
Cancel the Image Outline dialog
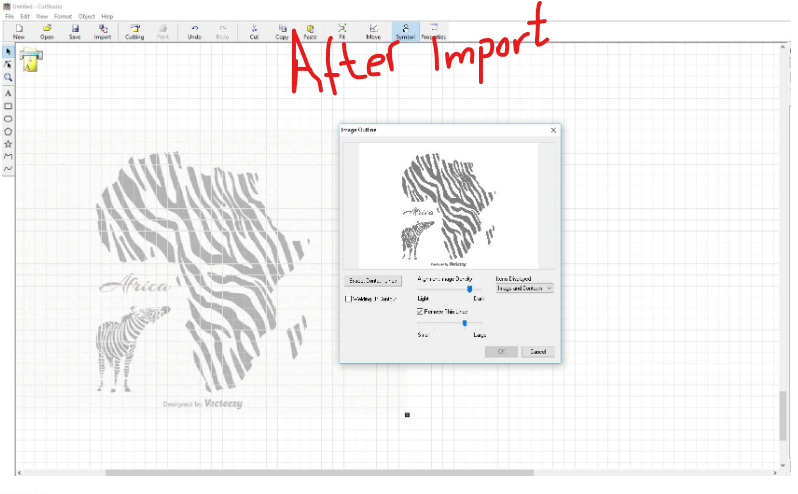[x=538, y=352]
